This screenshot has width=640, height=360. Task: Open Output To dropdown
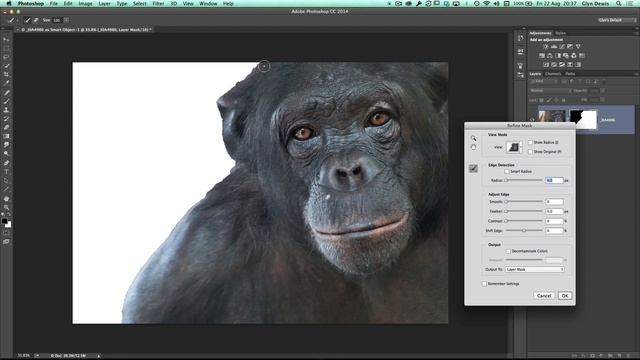point(535,269)
